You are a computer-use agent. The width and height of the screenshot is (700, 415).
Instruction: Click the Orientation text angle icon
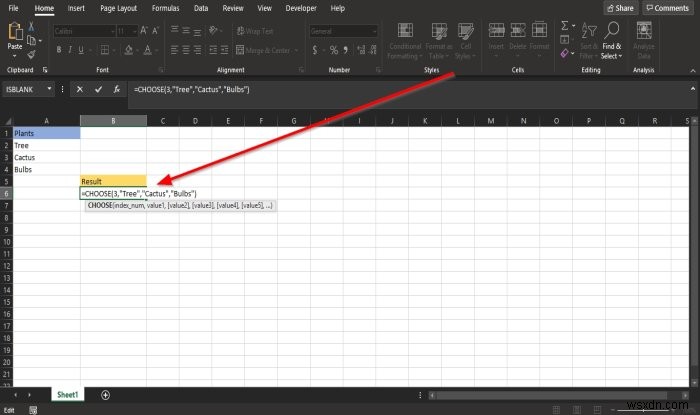[213, 30]
